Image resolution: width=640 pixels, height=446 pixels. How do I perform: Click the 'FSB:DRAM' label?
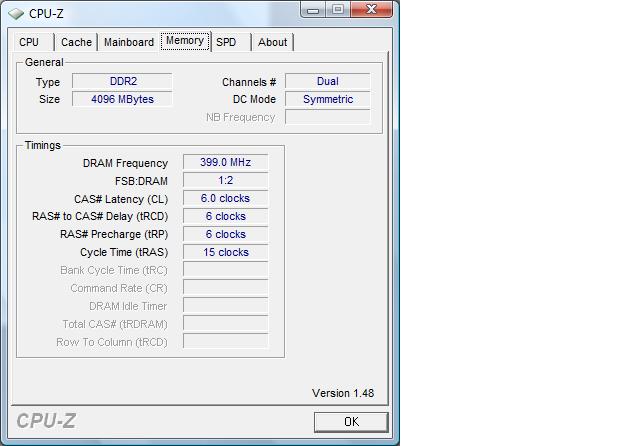pyautogui.click(x=141, y=181)
